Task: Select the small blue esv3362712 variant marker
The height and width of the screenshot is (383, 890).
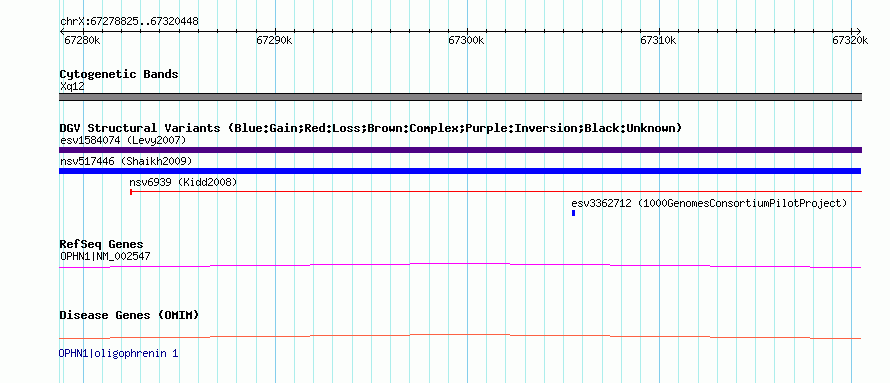Action: 574,213
